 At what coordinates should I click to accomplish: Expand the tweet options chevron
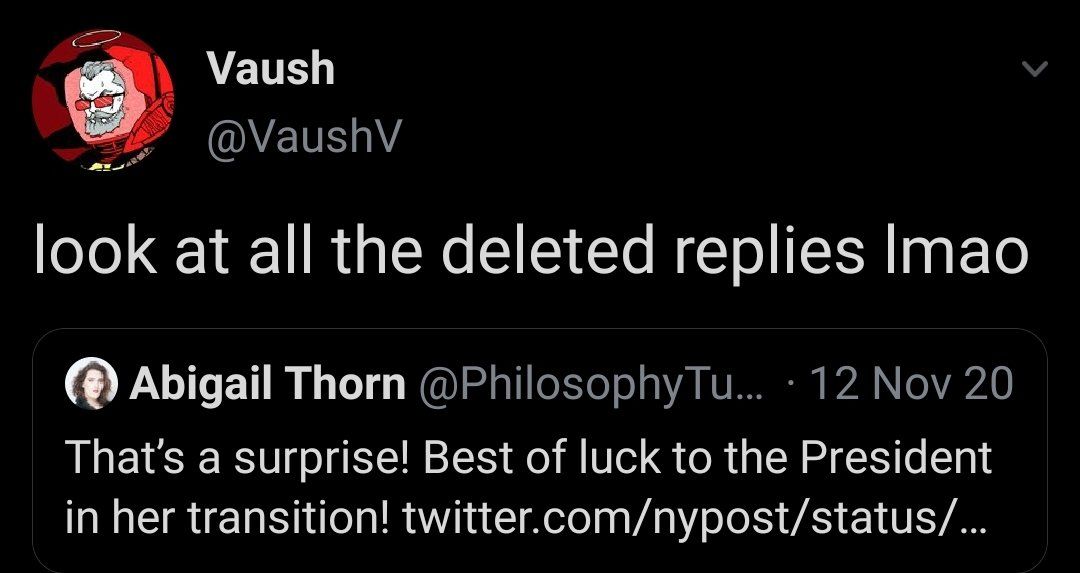(1036, 71)
